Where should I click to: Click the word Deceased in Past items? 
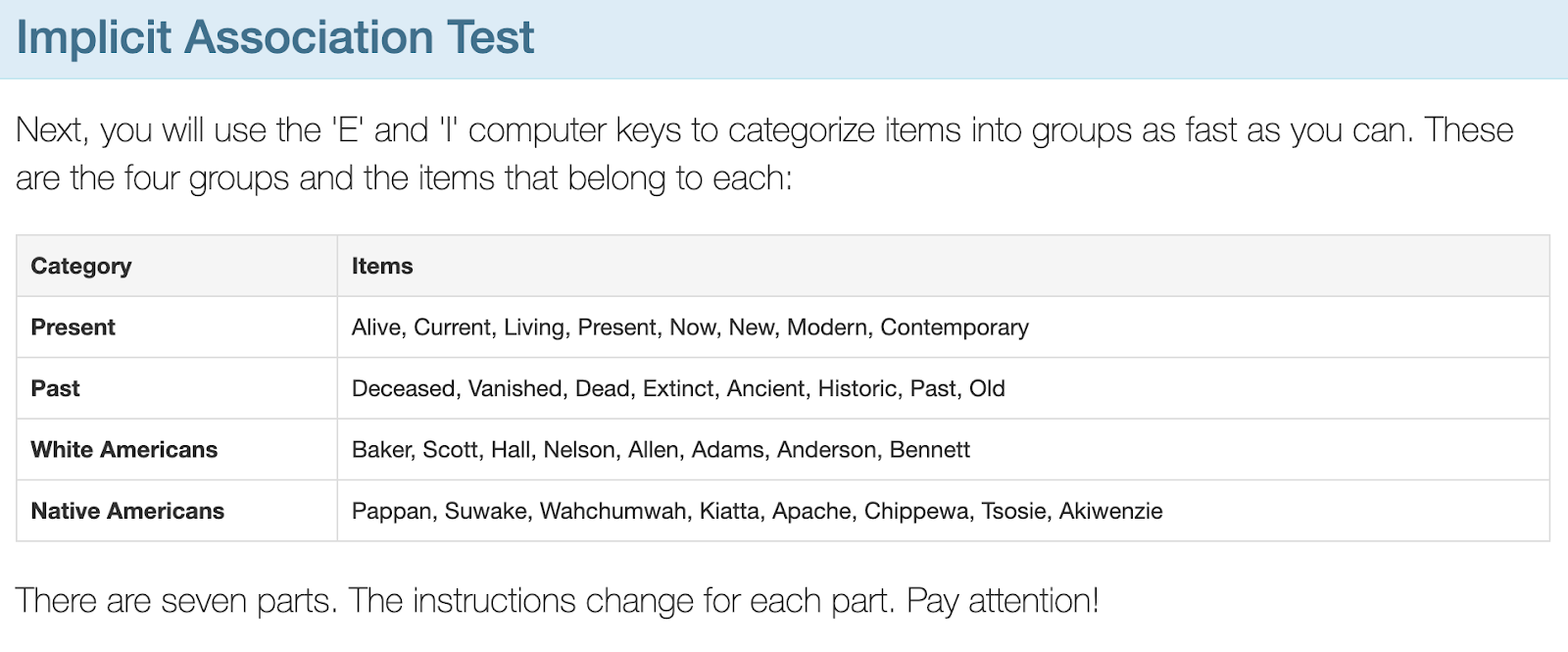pos(404,389)
